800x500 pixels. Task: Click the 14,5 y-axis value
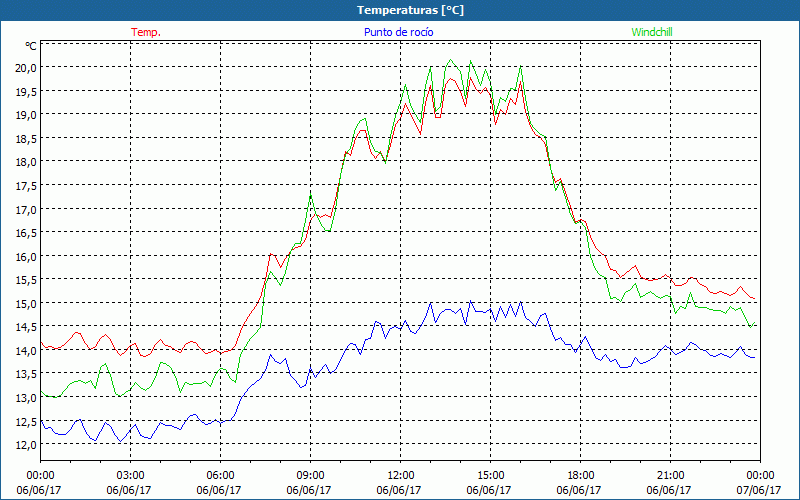pos(26,328)
